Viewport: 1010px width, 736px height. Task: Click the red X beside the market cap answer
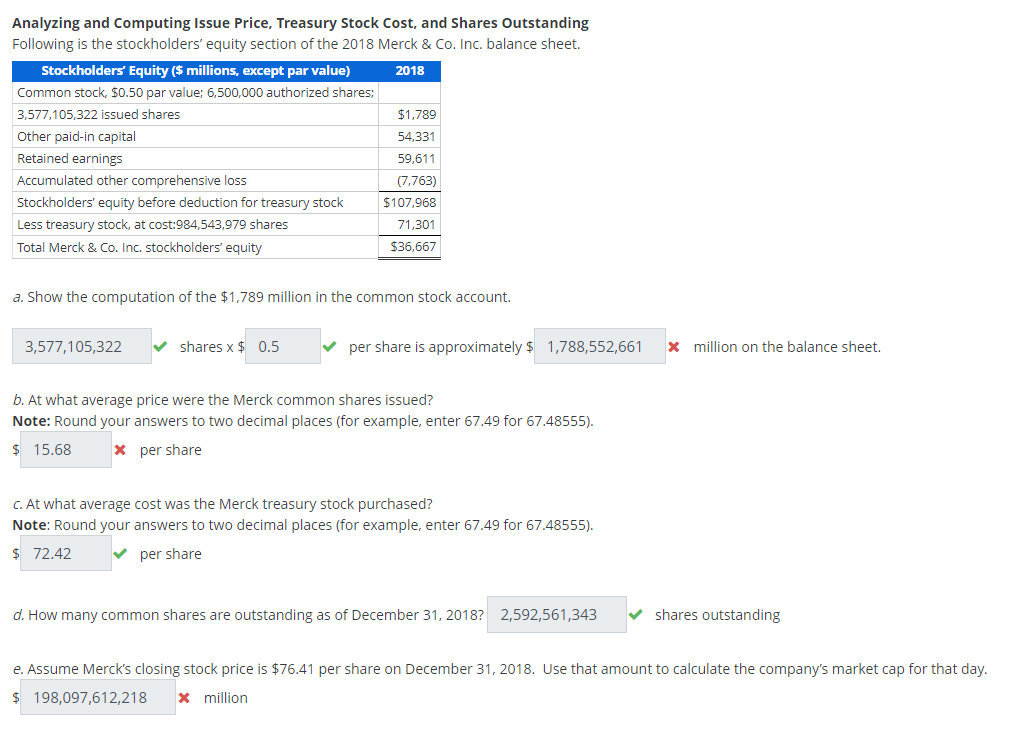click(x=185, y=697)
